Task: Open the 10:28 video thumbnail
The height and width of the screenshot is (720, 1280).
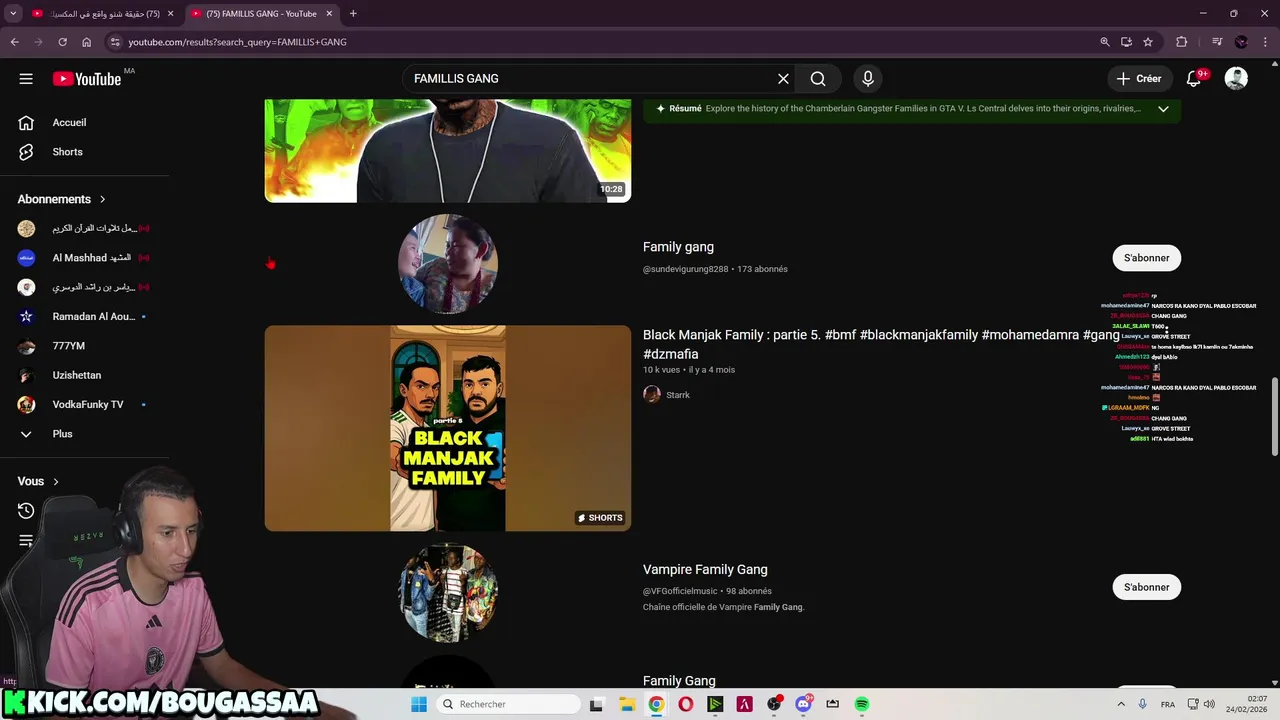Action: click(448, 150)
